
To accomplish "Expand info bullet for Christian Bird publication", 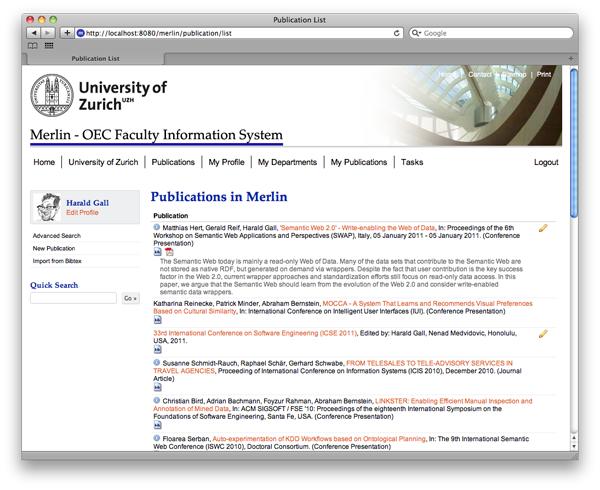I will [157, 399].
